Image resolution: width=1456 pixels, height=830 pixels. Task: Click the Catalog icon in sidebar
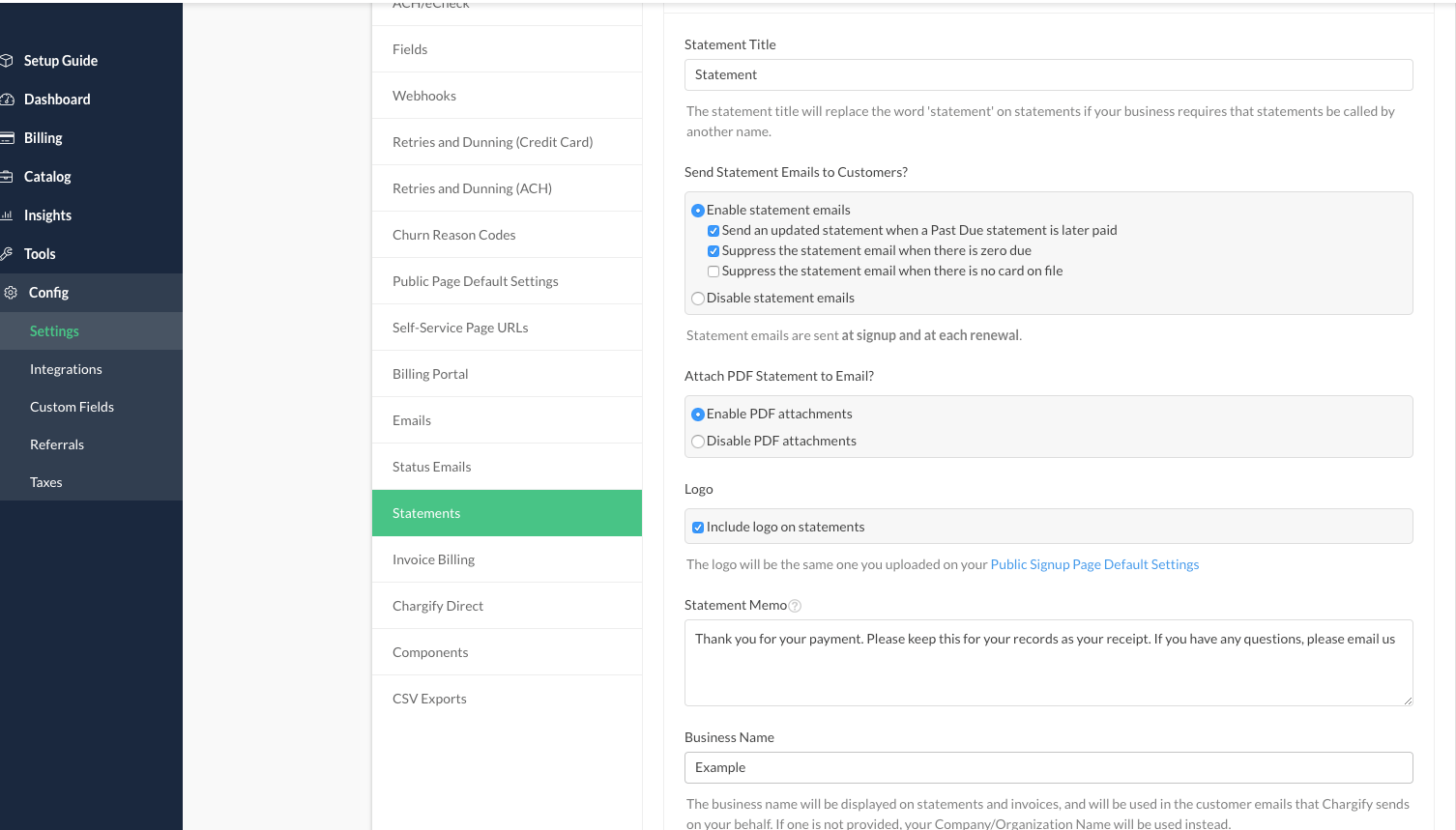(6, 177)
